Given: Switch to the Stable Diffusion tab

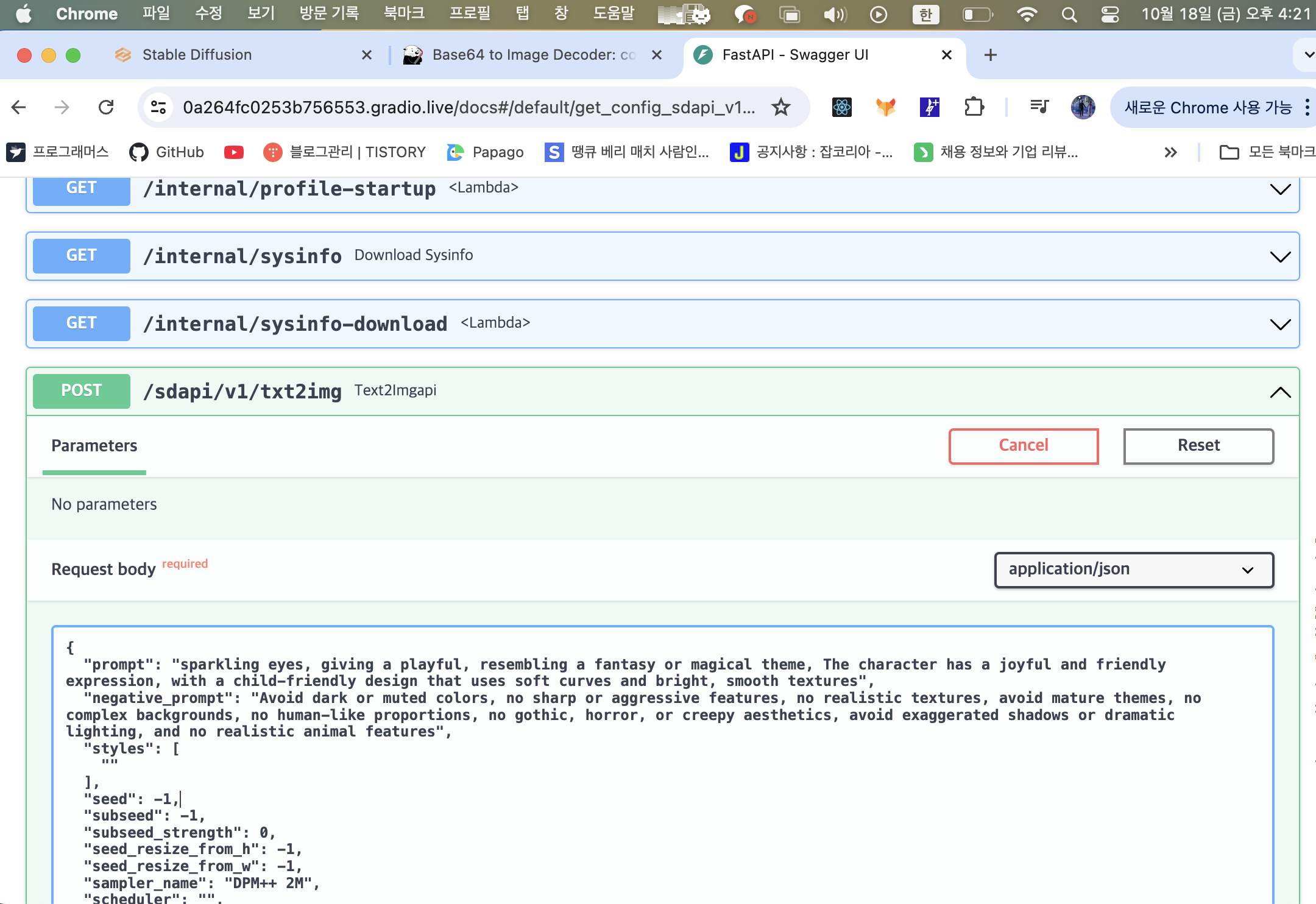Looking at the screenshot, I should tap(197, 55).
